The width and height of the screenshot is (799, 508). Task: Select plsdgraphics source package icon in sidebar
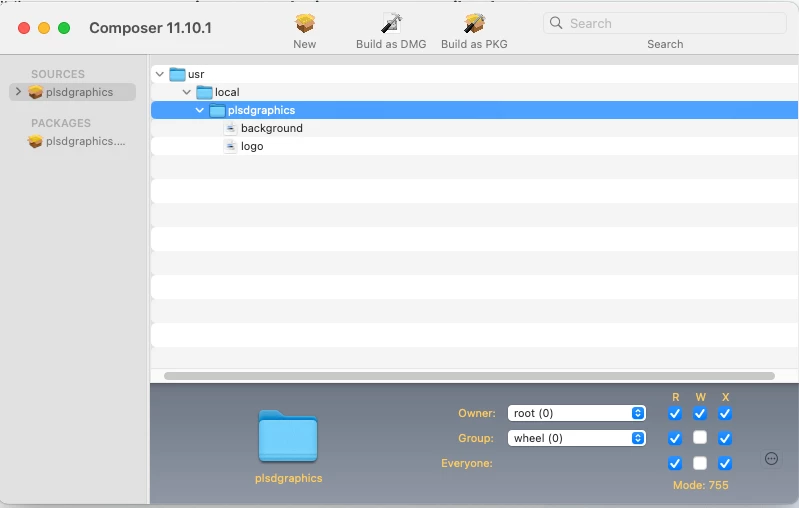[35, 92]
